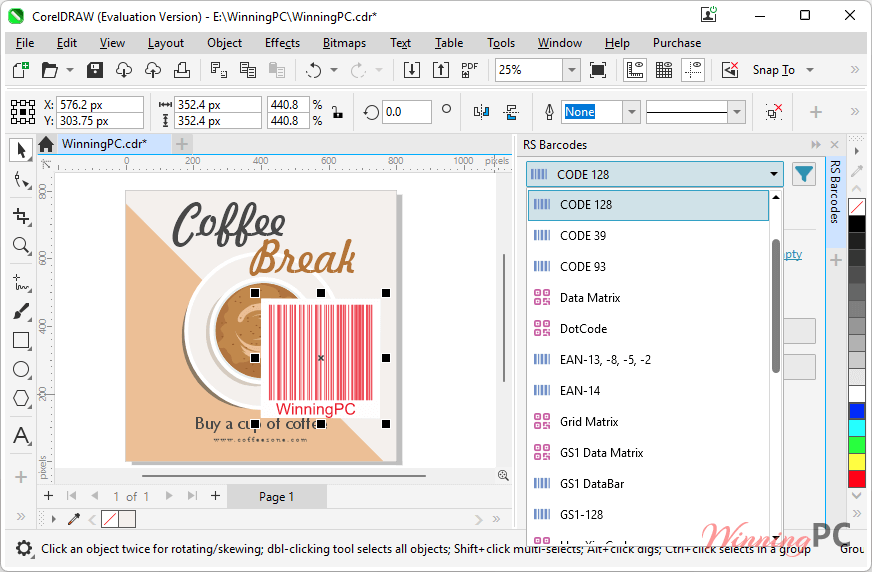Select the Page 1 tab
Viewport: 872px width, 572px height.
276,496
